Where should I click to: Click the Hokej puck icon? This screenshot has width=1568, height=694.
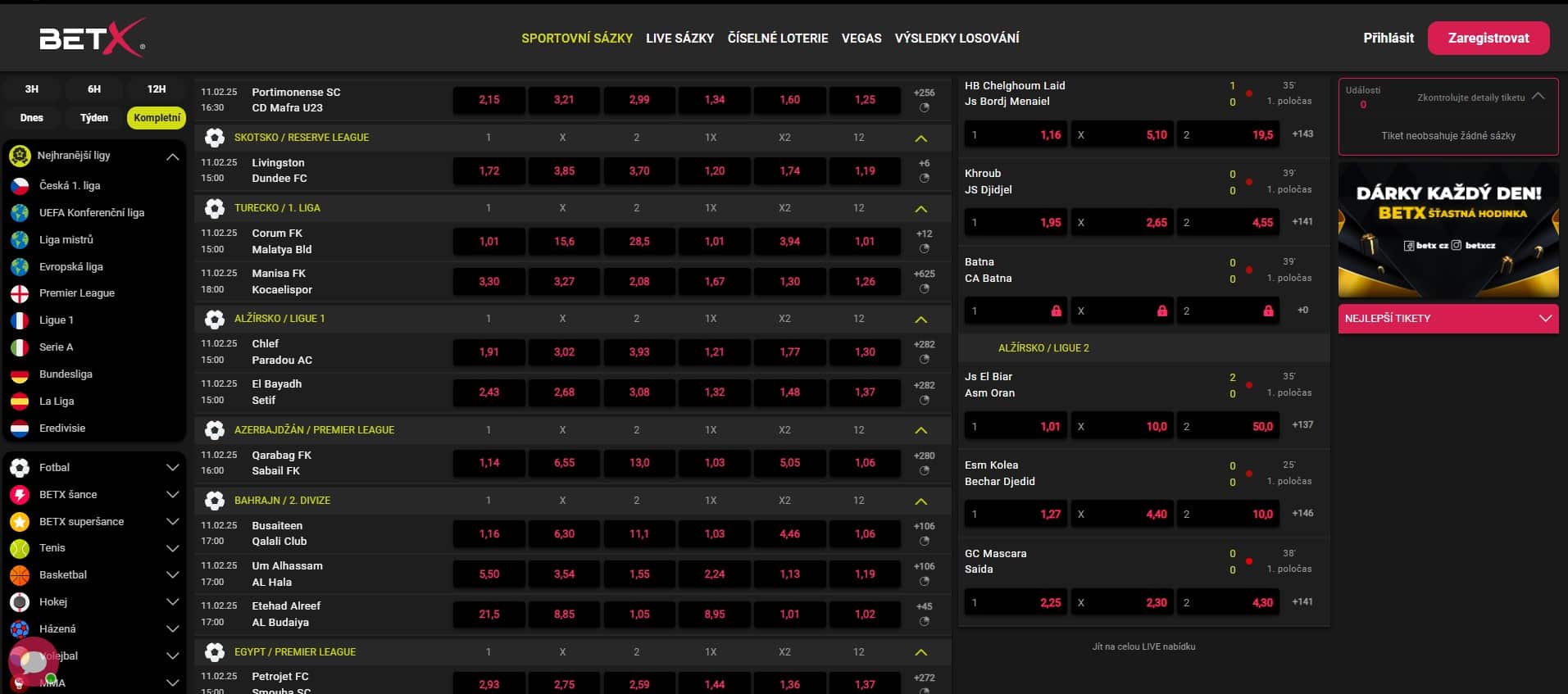[x=20, y=602]
